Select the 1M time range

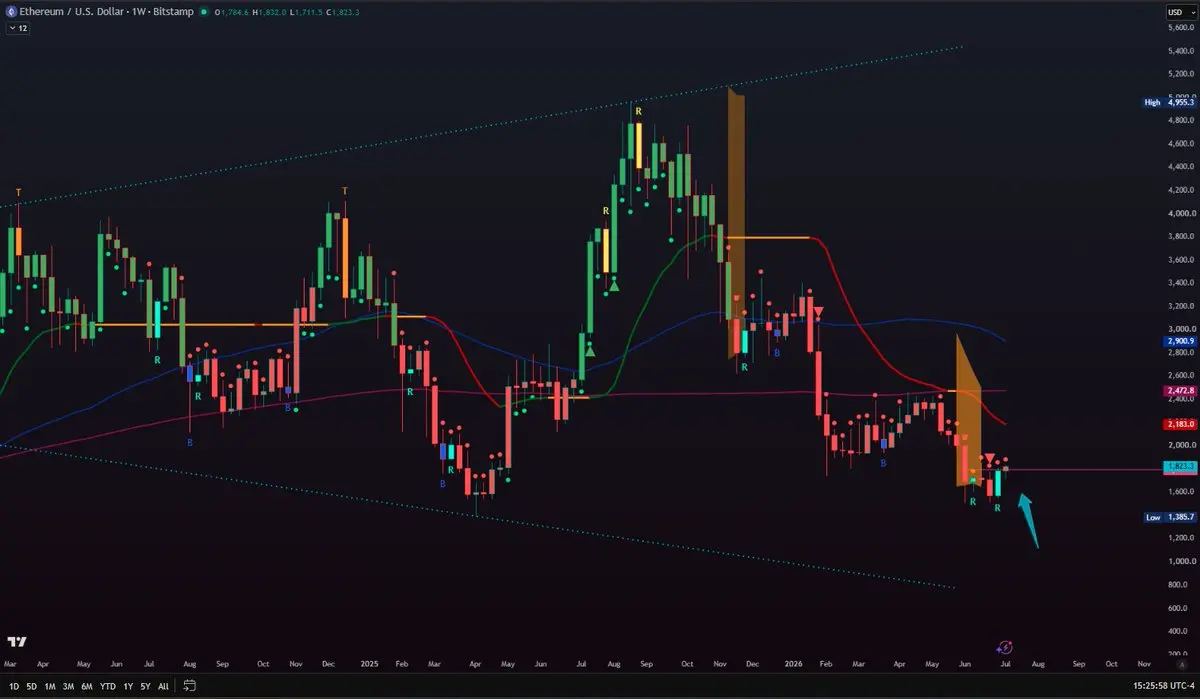(x=50, y=686)
